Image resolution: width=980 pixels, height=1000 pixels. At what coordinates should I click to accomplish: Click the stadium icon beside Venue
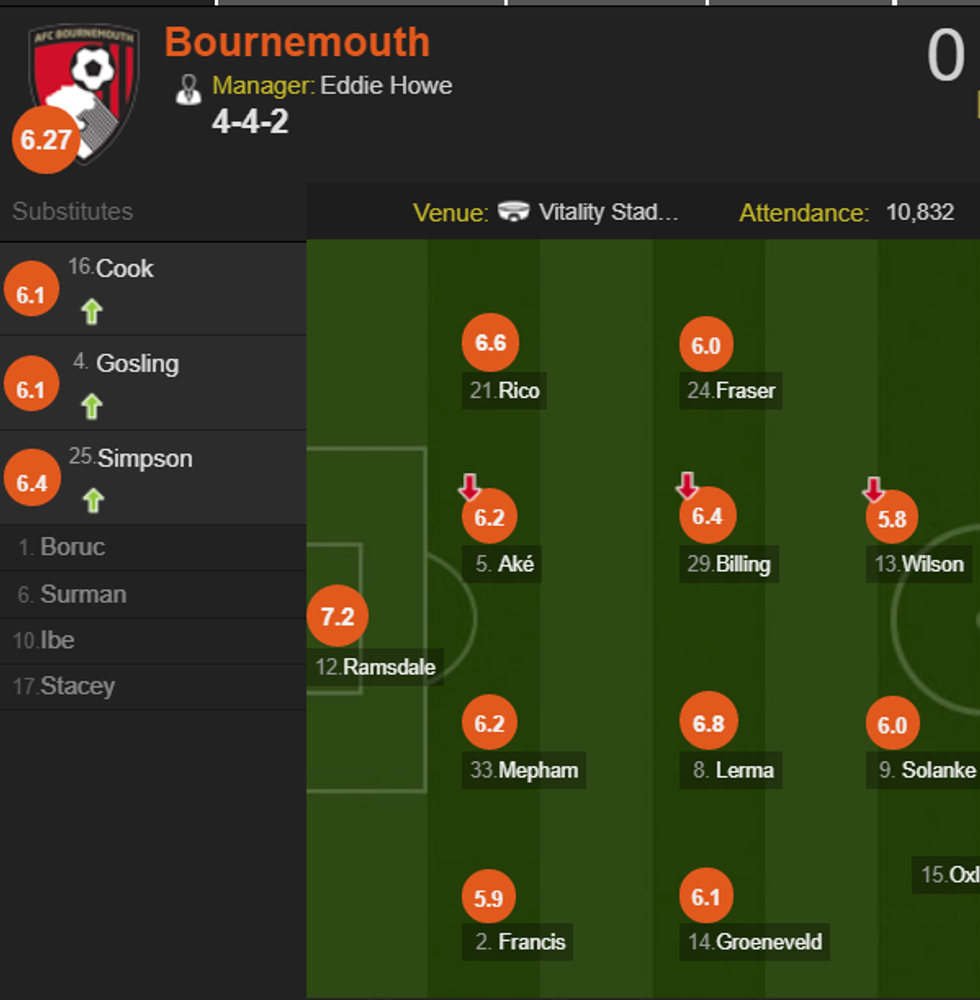click(x=513, y=212)
